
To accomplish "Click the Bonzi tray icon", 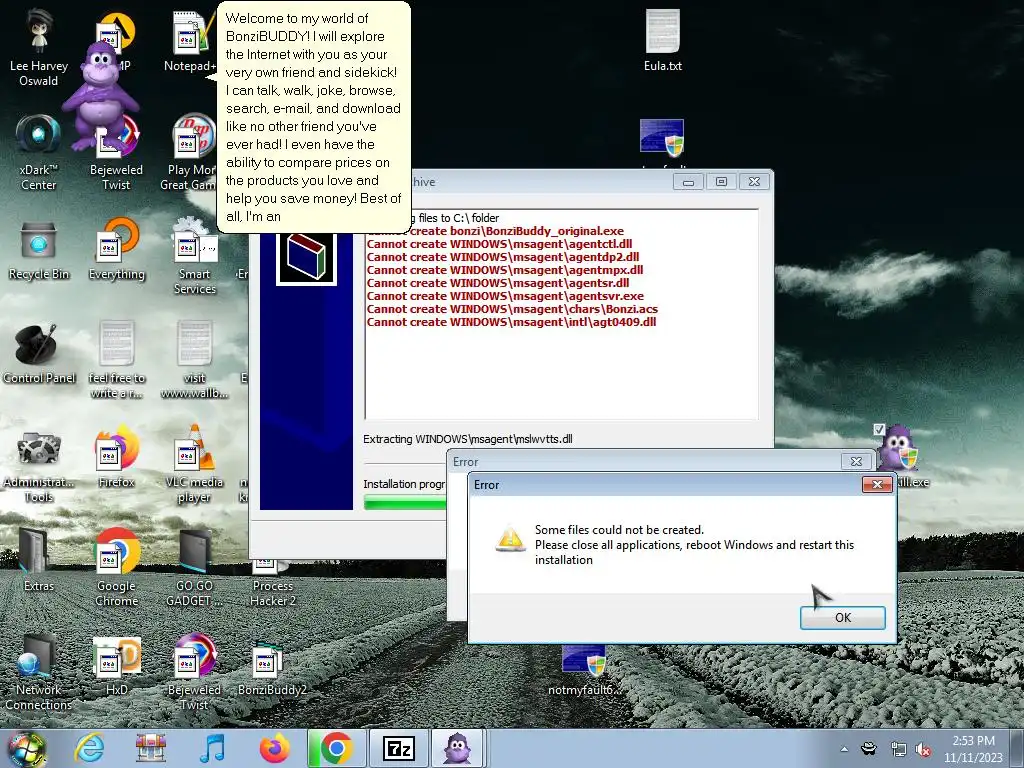I will [x=869, y=749].
